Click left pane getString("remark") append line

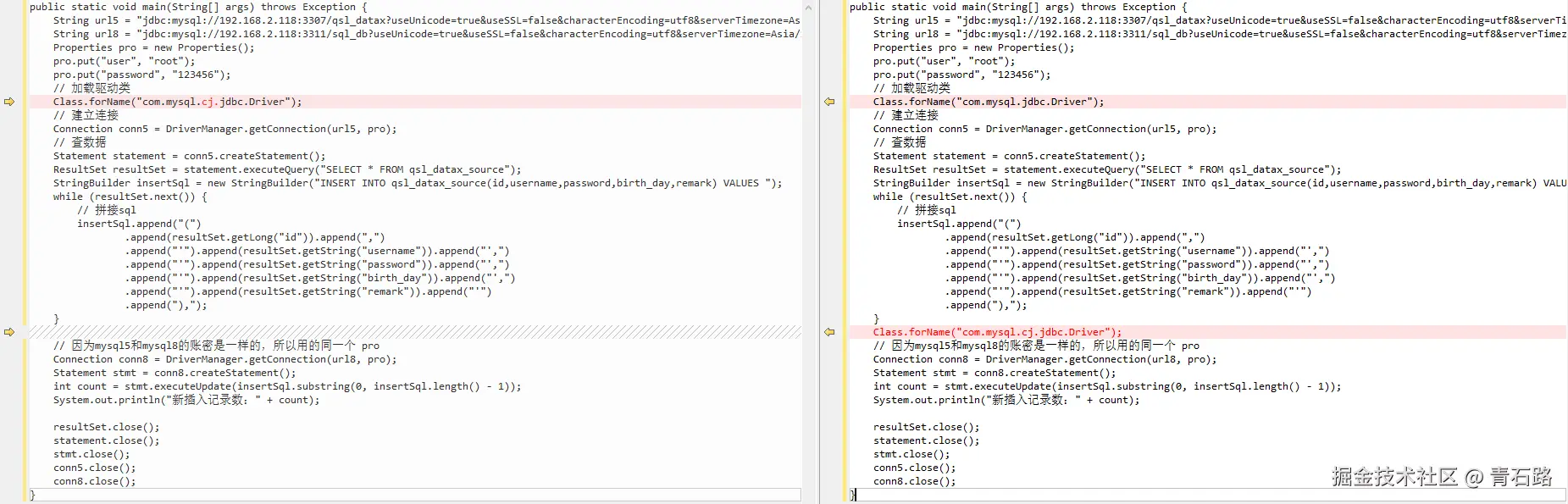click(308, 291)
